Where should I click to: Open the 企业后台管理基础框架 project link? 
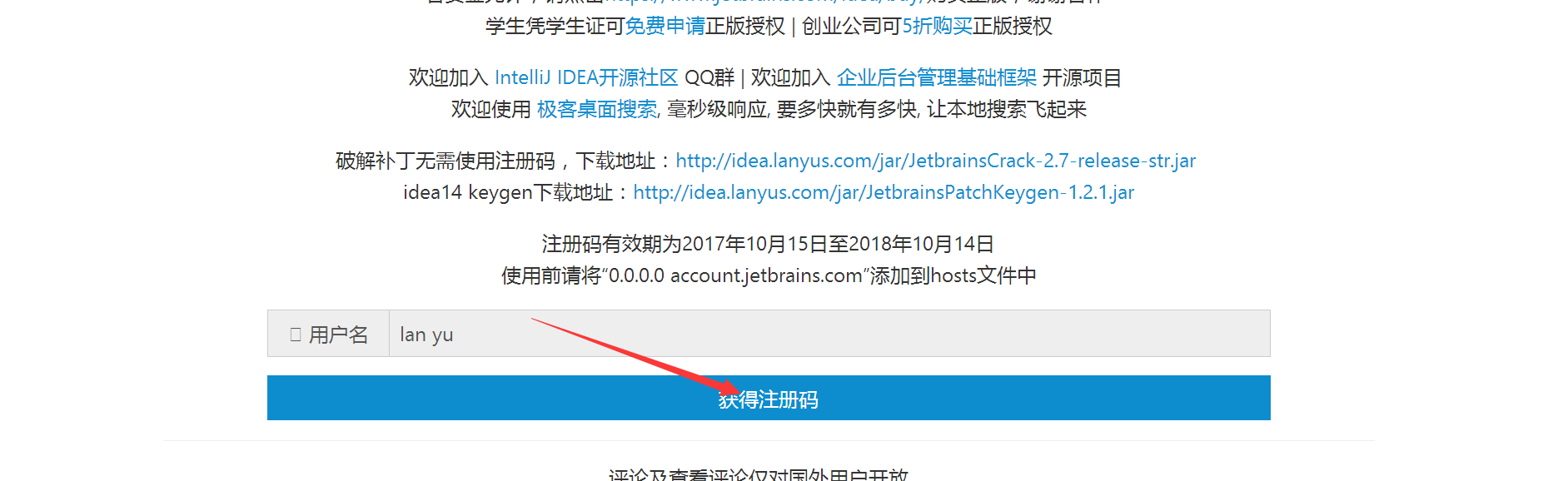click(937, 78)
